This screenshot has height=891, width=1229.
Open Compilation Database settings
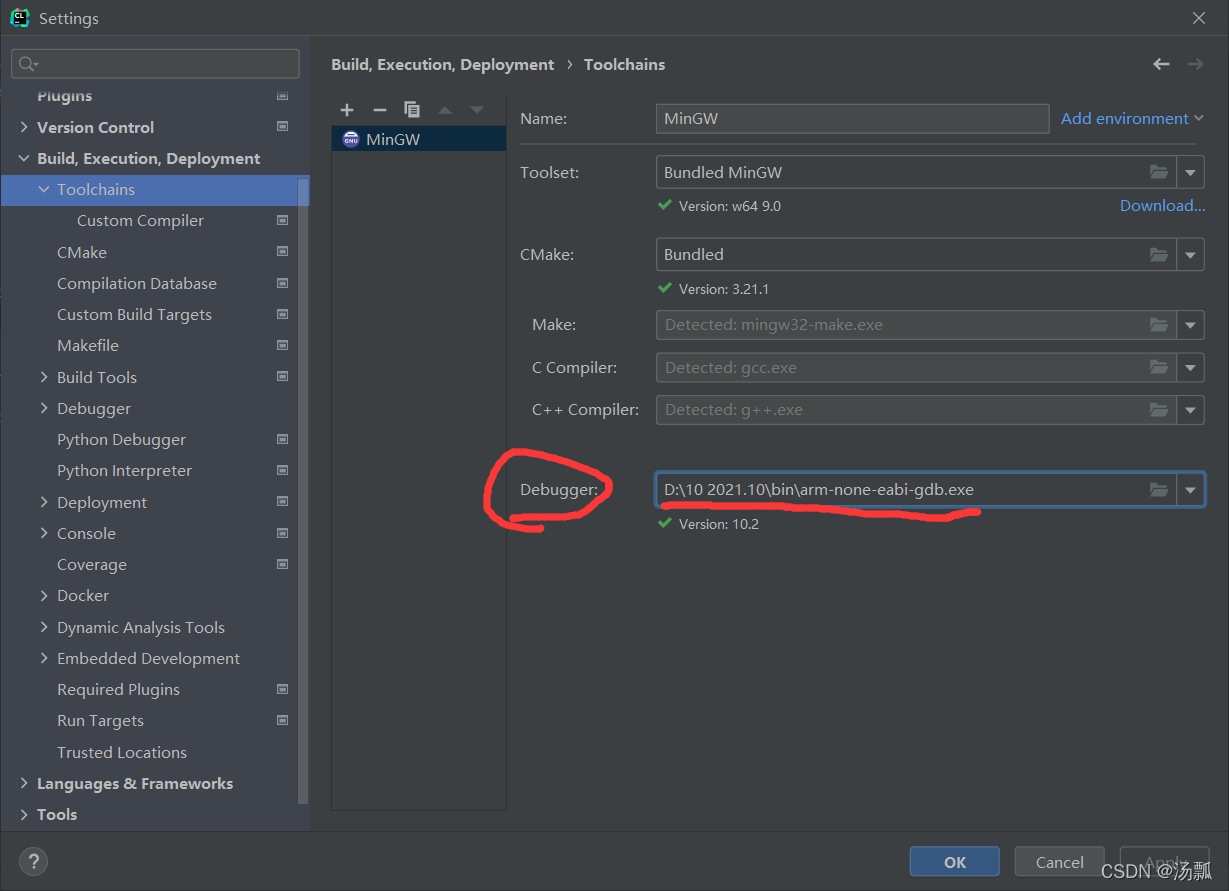137,283
